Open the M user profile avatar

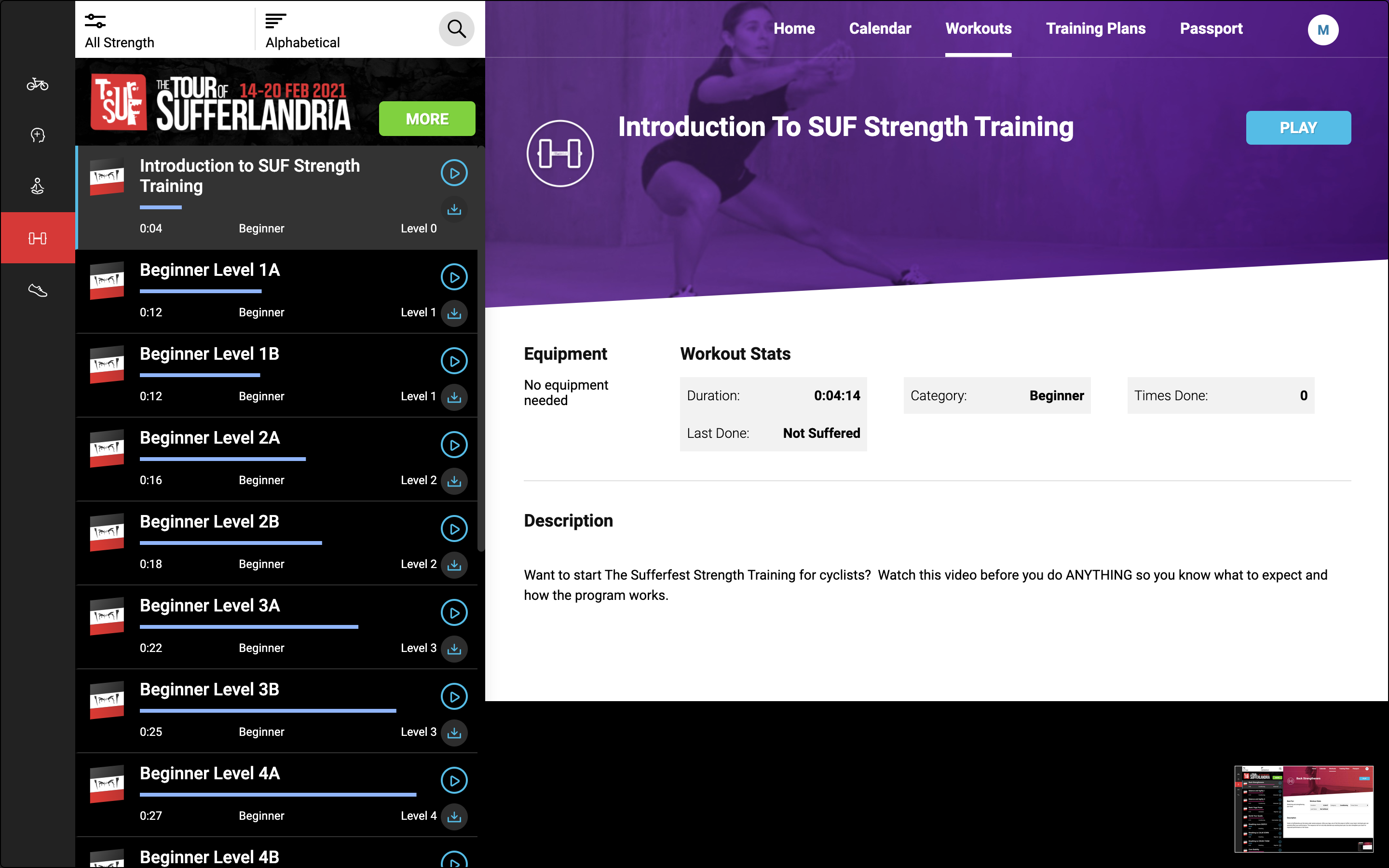(1323, 30)
